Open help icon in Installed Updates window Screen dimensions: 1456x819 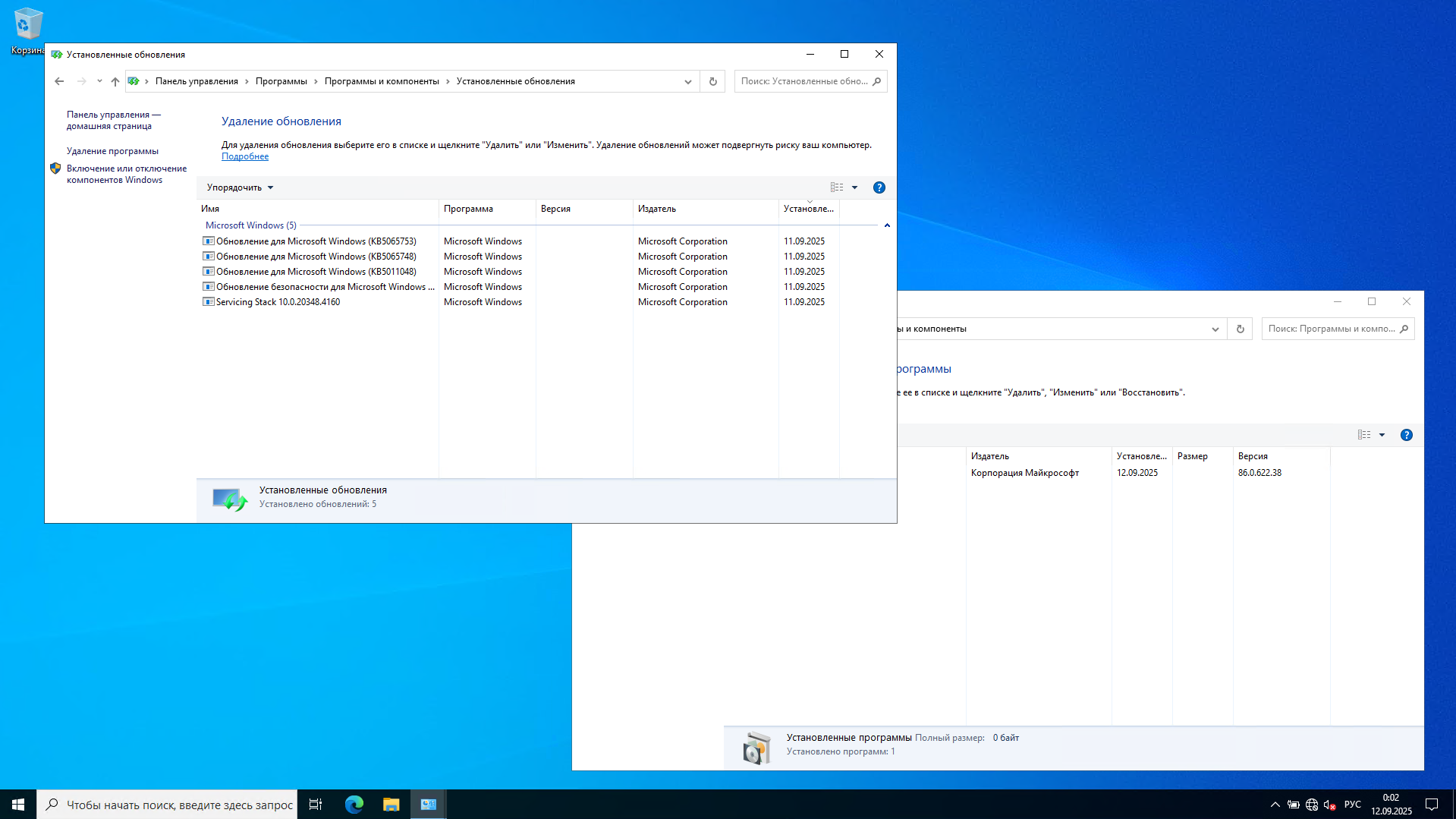879,187
